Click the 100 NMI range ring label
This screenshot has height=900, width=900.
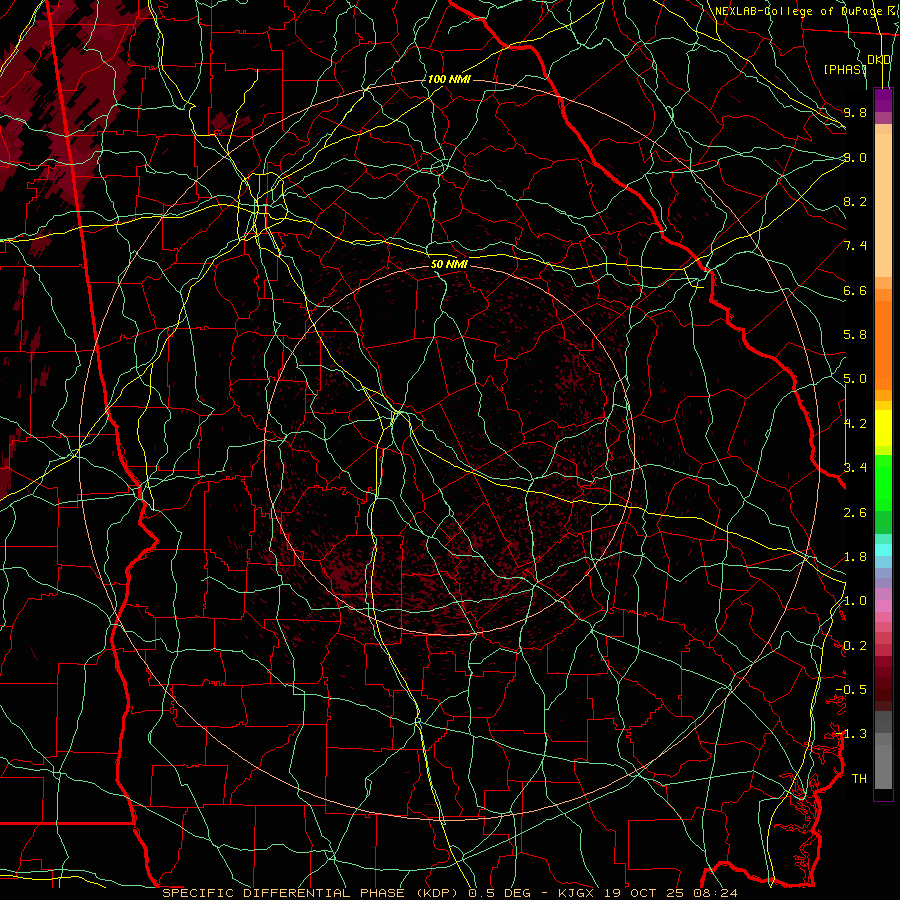point(449,79)
